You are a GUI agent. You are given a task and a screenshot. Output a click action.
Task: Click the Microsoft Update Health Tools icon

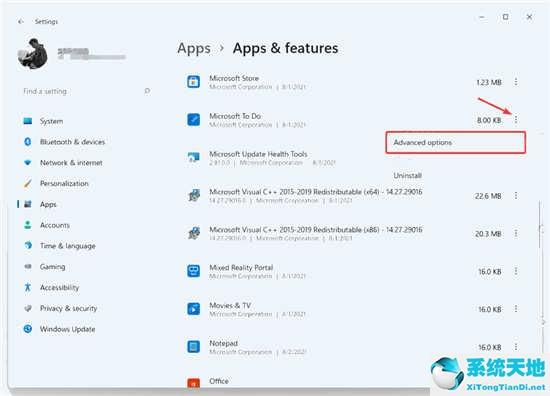pos(194,157)
